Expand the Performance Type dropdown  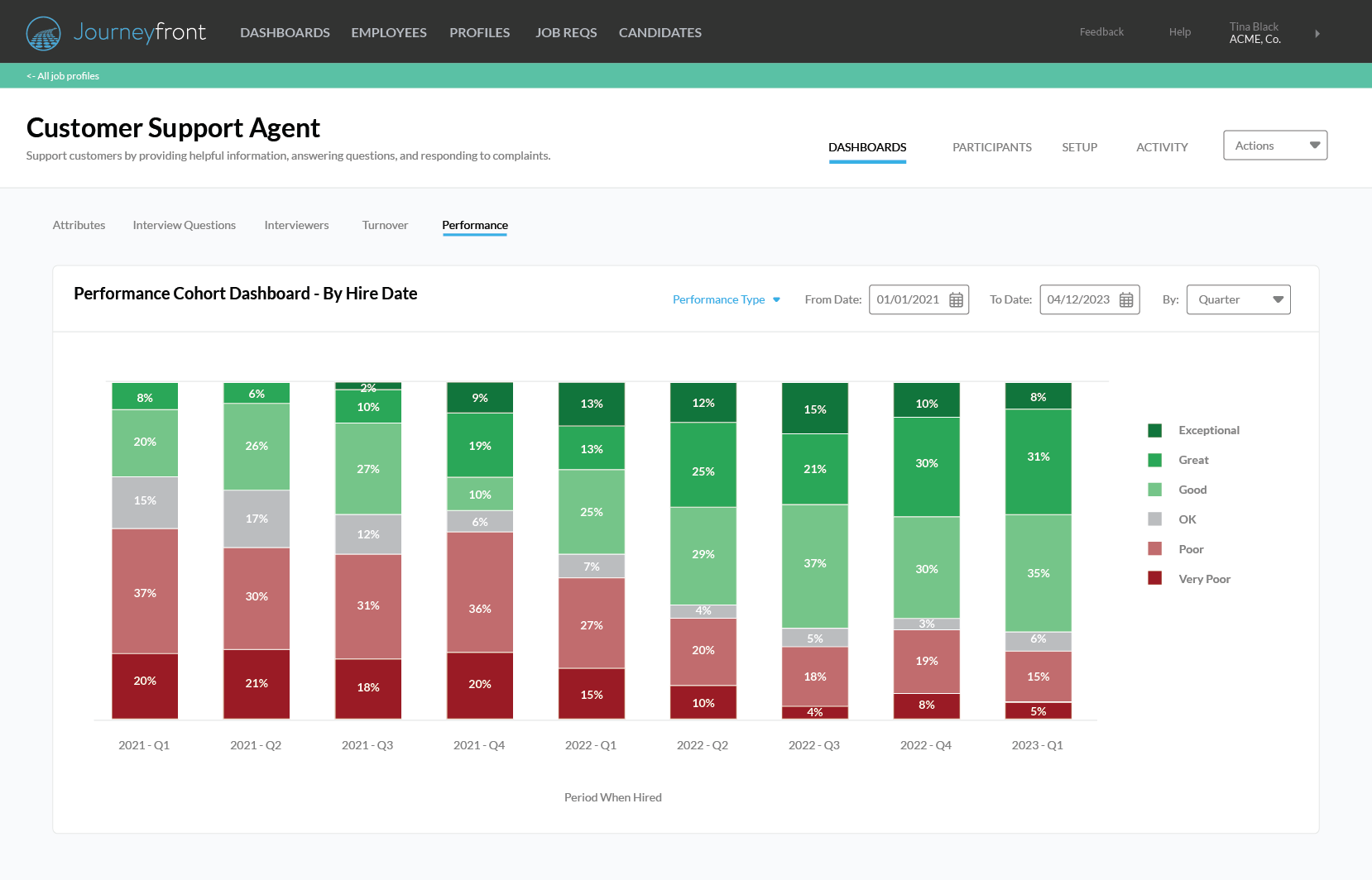726,300
